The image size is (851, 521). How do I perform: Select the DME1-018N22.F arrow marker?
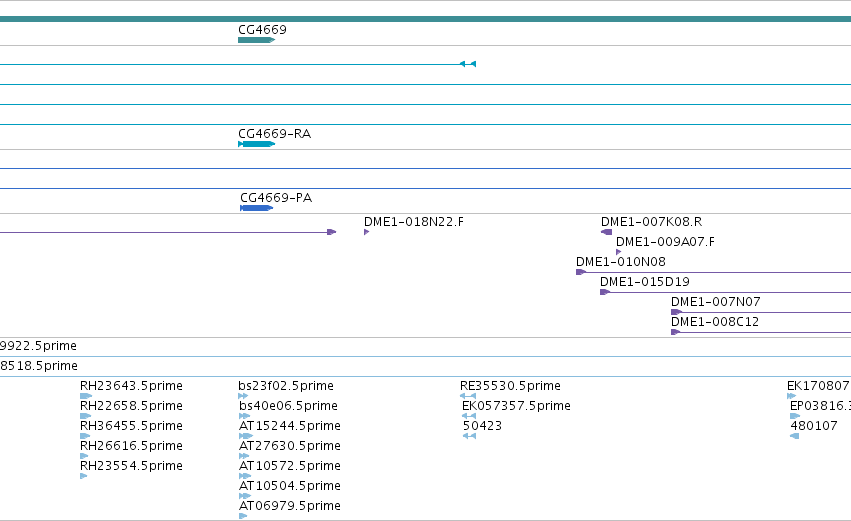click(x=367, y=232)
